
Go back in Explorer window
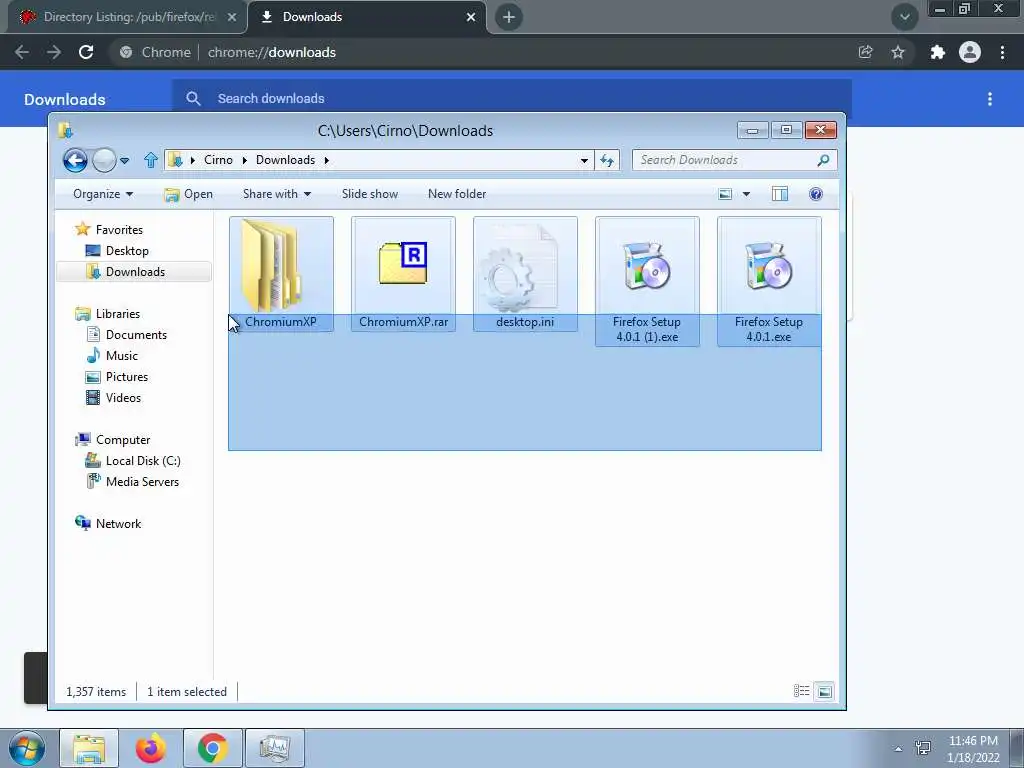(x=75, y=160)
